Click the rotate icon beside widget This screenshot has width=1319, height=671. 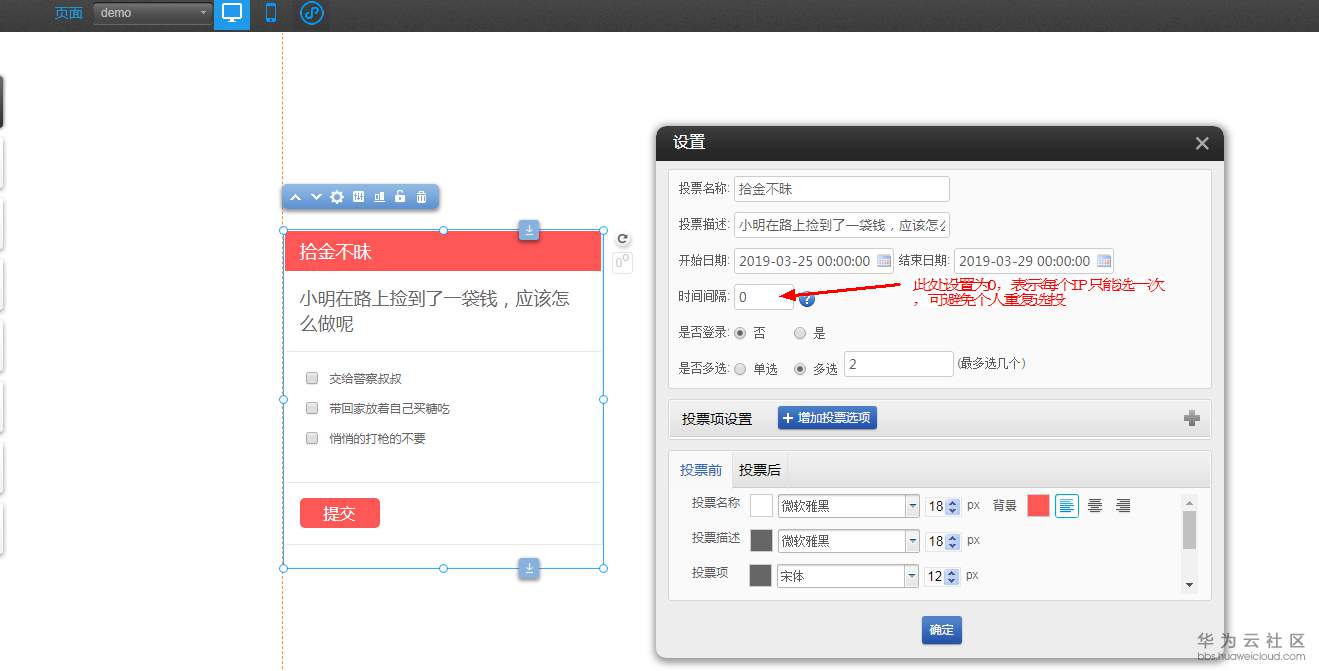tap(622, 239)
